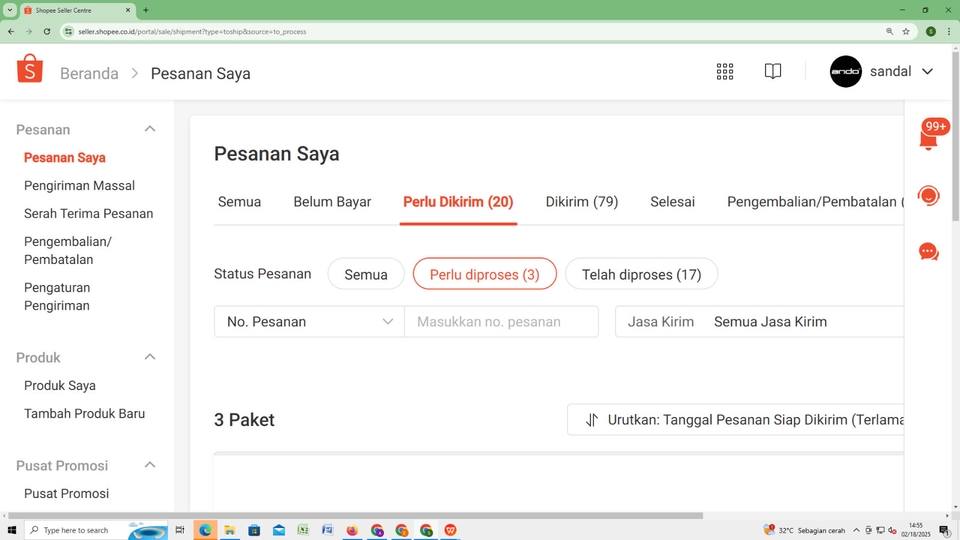The image size is (960, 540).
Task: Click the zoom magnifier icon in address bar
Action: click(890, 31)
